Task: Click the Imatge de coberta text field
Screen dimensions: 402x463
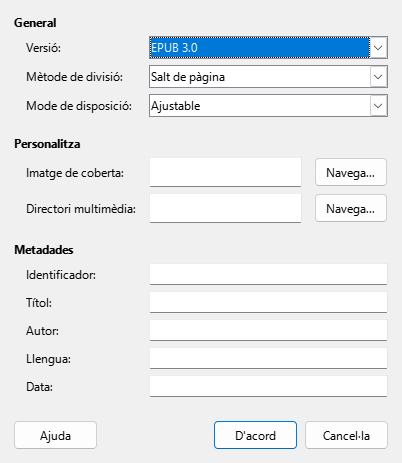Action: point(225,172)
